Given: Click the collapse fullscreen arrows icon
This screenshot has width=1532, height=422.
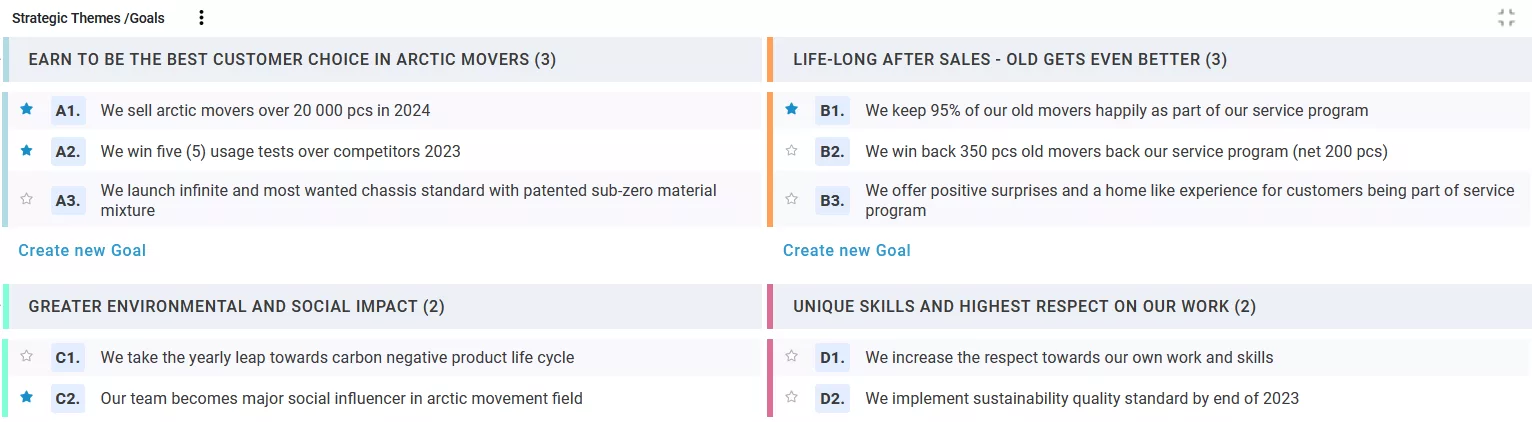Looking at the screenshot, I should coord(1506,18).
